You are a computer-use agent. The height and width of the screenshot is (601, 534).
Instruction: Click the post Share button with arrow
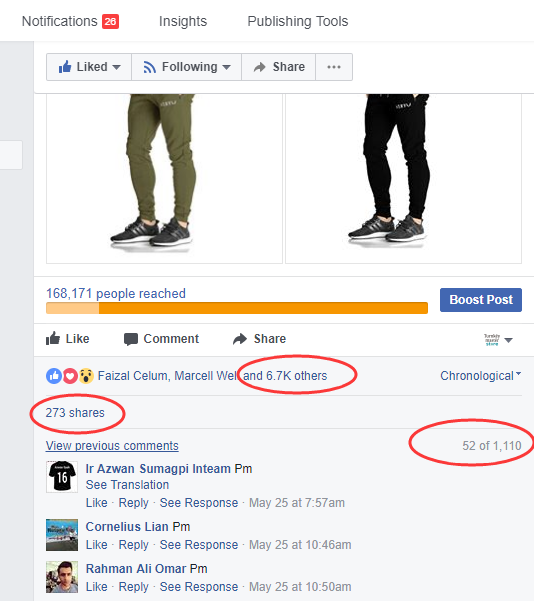[260, 339]
